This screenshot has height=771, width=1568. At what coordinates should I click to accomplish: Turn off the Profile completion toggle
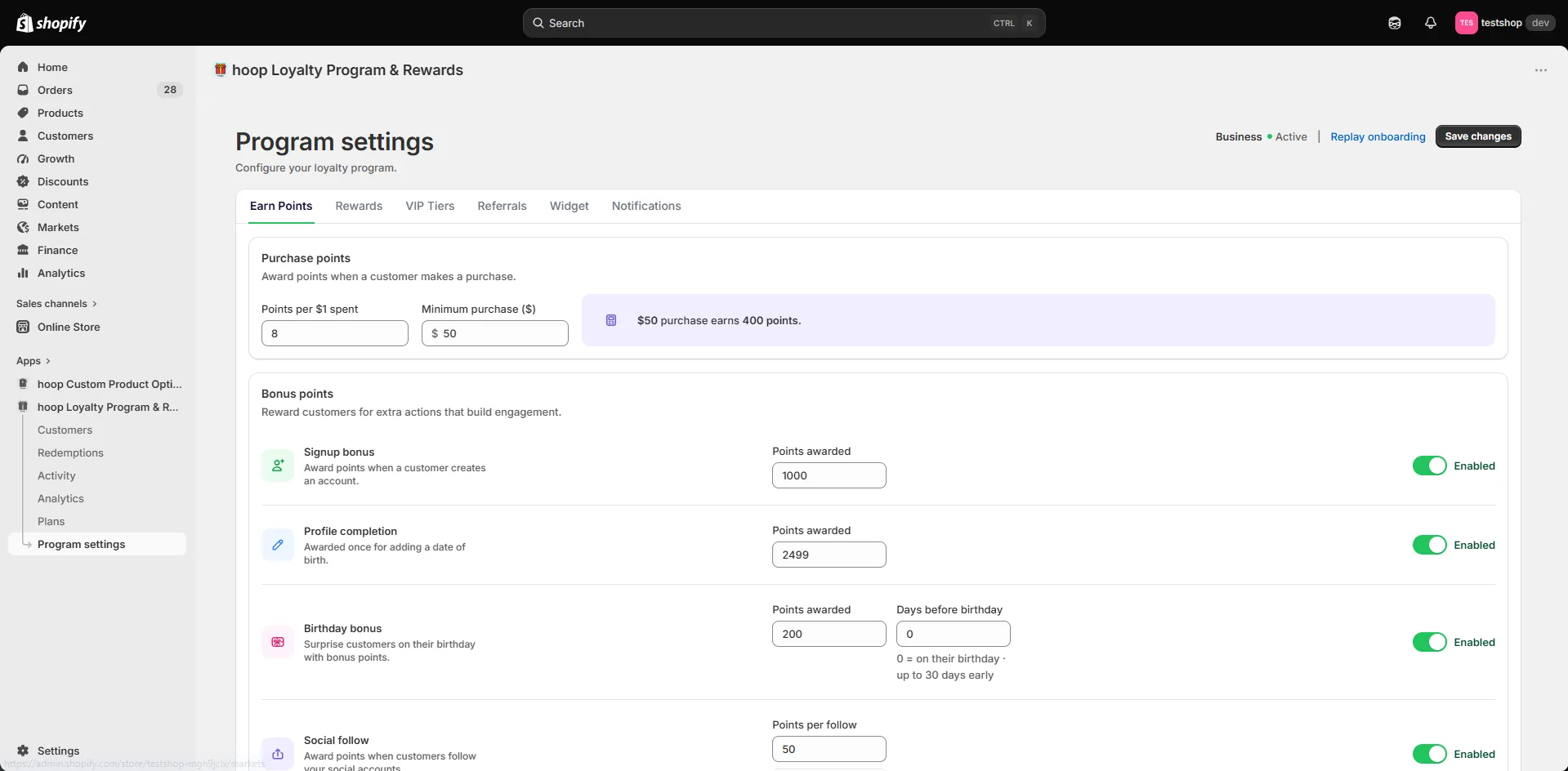click(1429, 545)
